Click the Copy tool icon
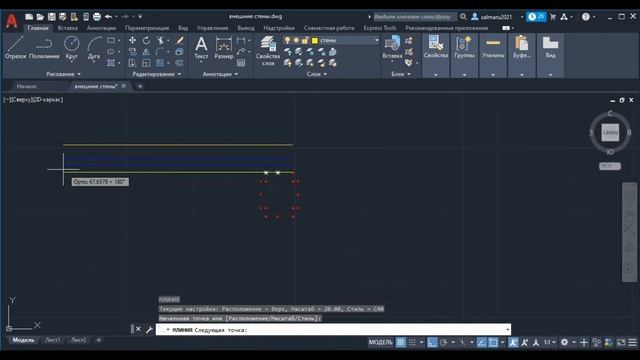The image size is (640, 360). (x=132, y=52)
